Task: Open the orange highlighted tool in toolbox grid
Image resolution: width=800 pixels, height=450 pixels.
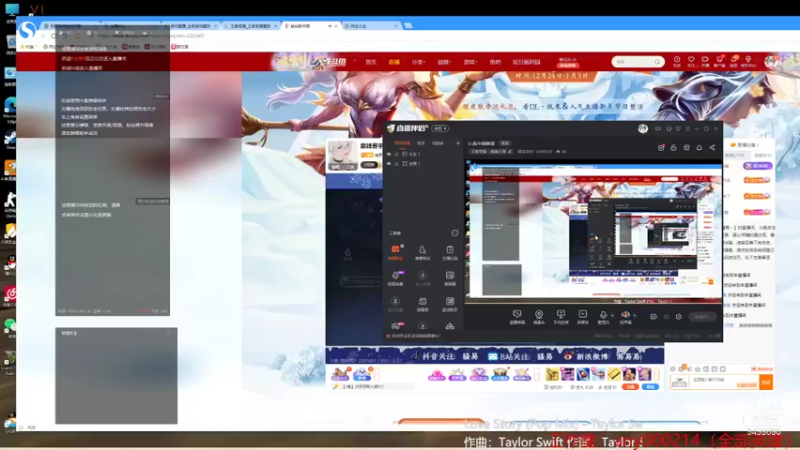Action: coord(395,252)
